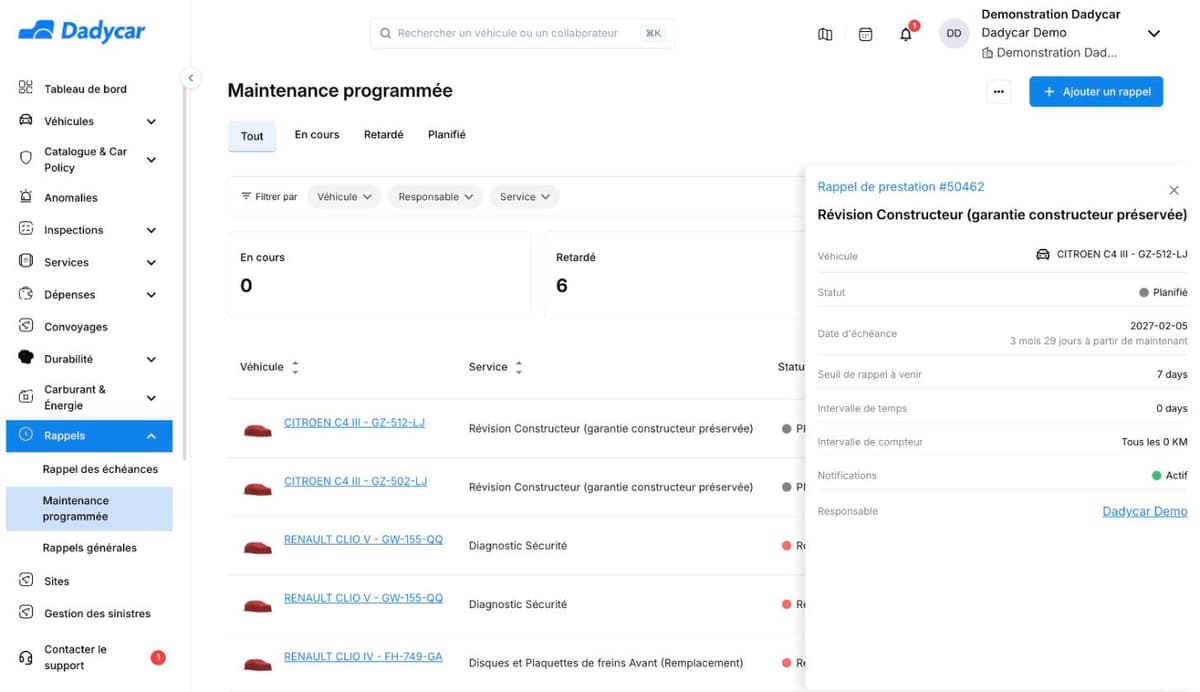Click the Dépenses icon in sidebar

click(26, 294)
